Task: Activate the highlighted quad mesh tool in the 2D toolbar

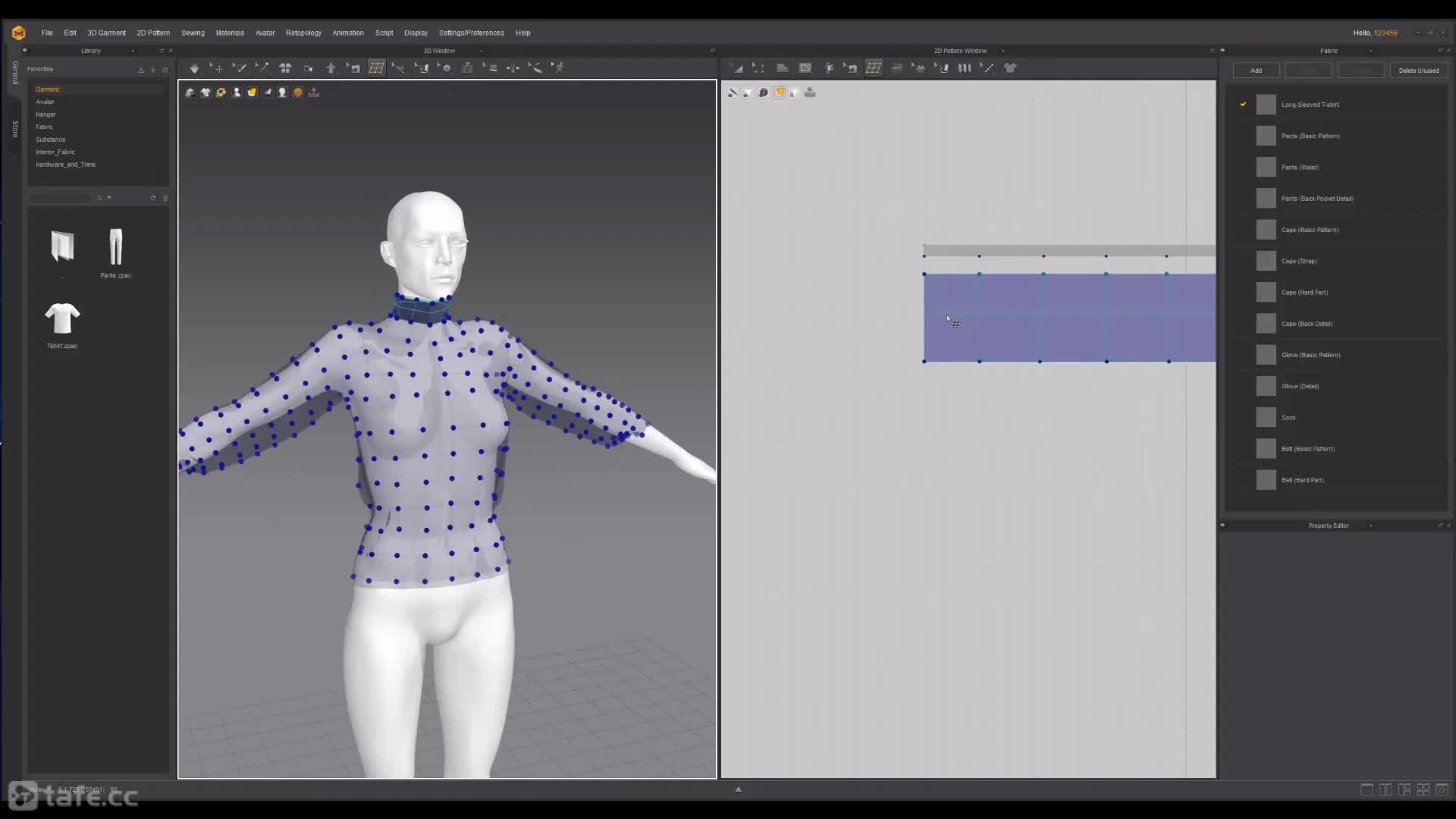Action: 874,68
